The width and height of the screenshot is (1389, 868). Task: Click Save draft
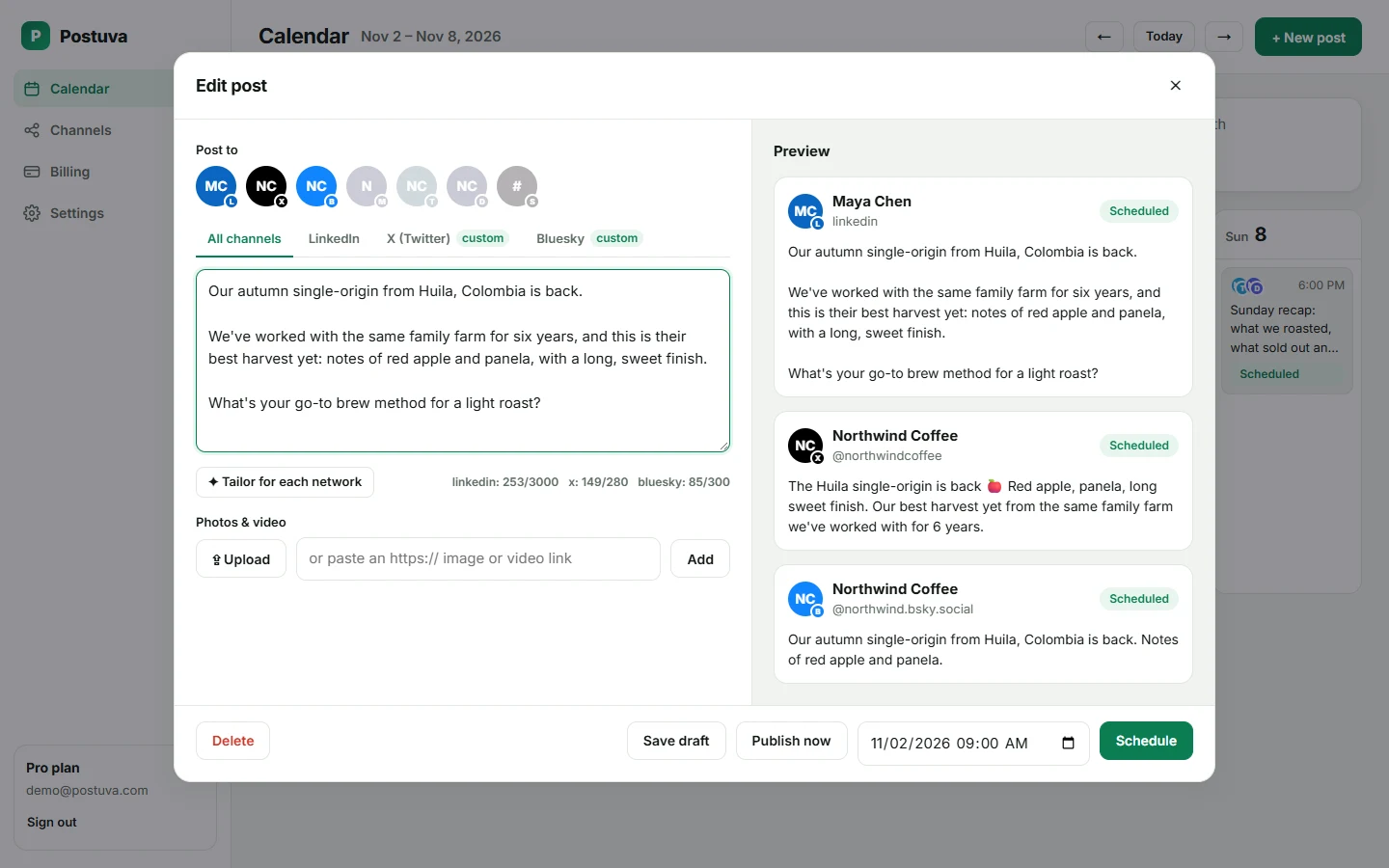[x=676, y=741]
